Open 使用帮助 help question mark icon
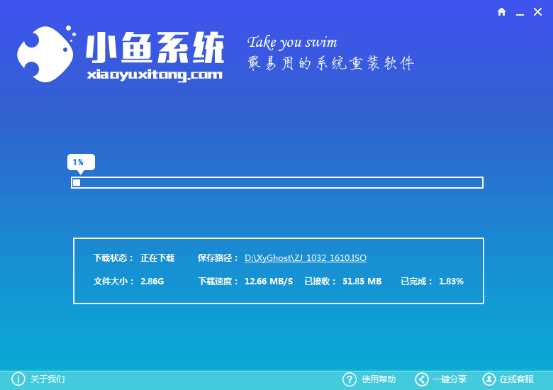The height and width of the screenshot is (390, 553). (x=349, y=379)
